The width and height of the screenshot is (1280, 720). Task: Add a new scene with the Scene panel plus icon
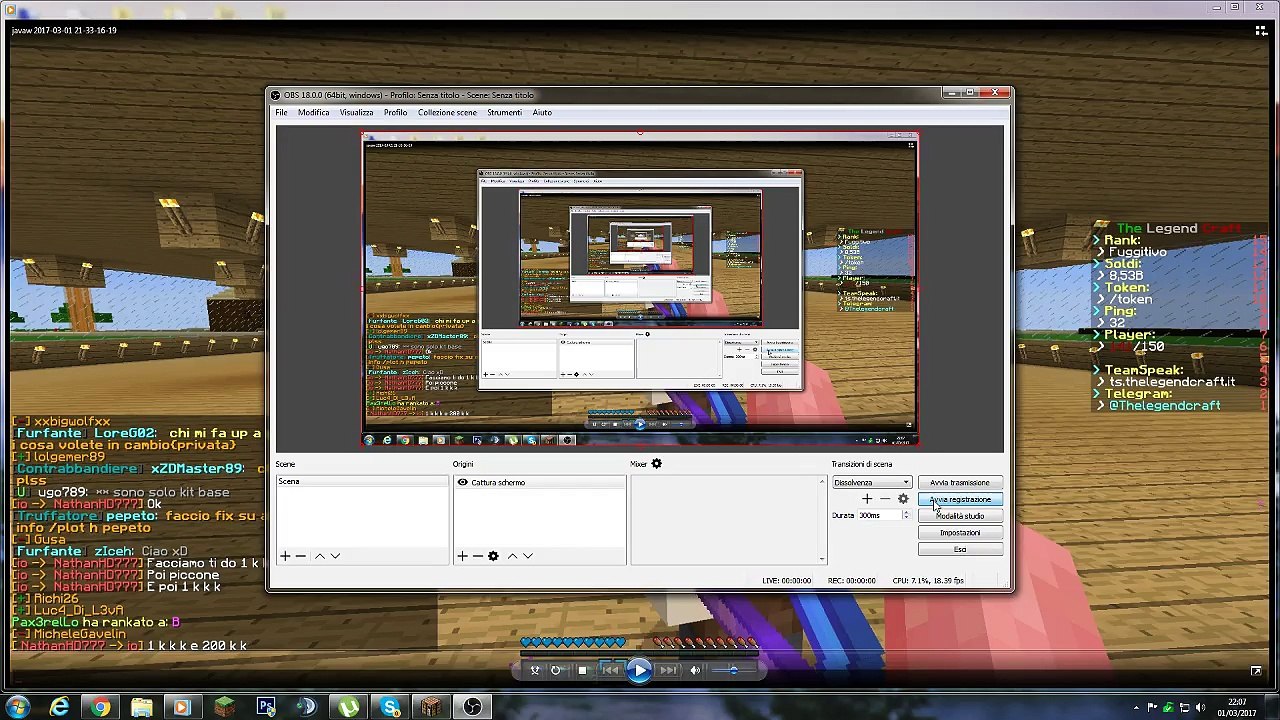(285, 556)
